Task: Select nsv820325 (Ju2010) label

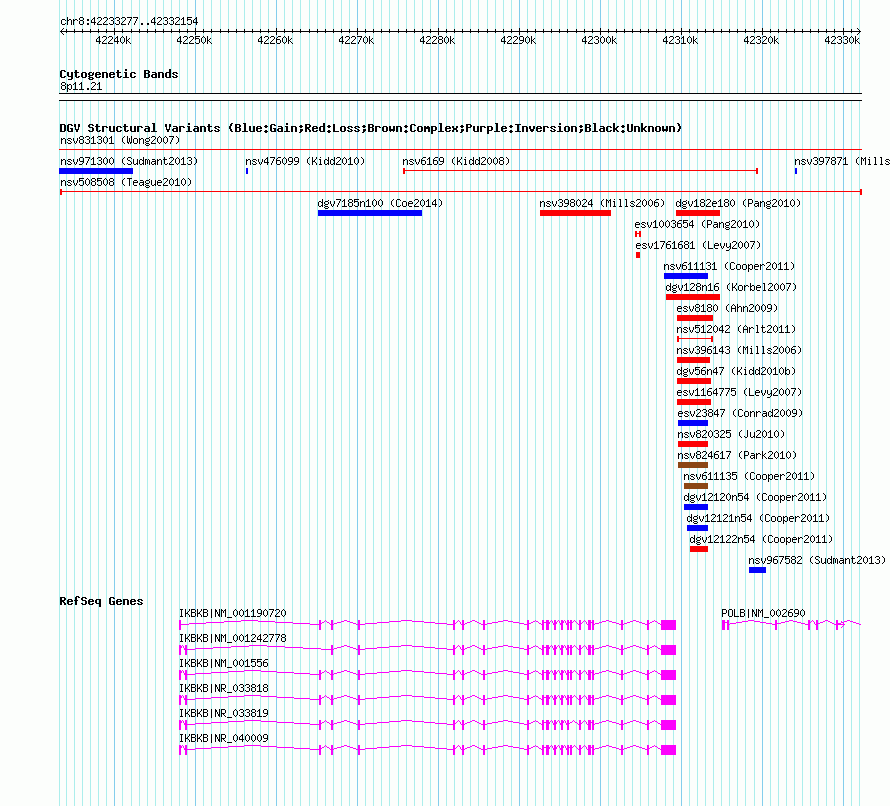Action: click(x=731, y=434)
